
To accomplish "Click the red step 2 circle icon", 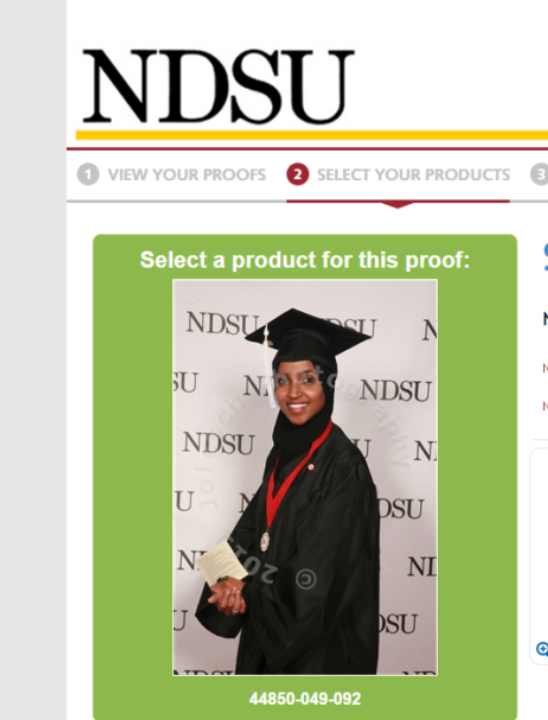I will (298, 174).
